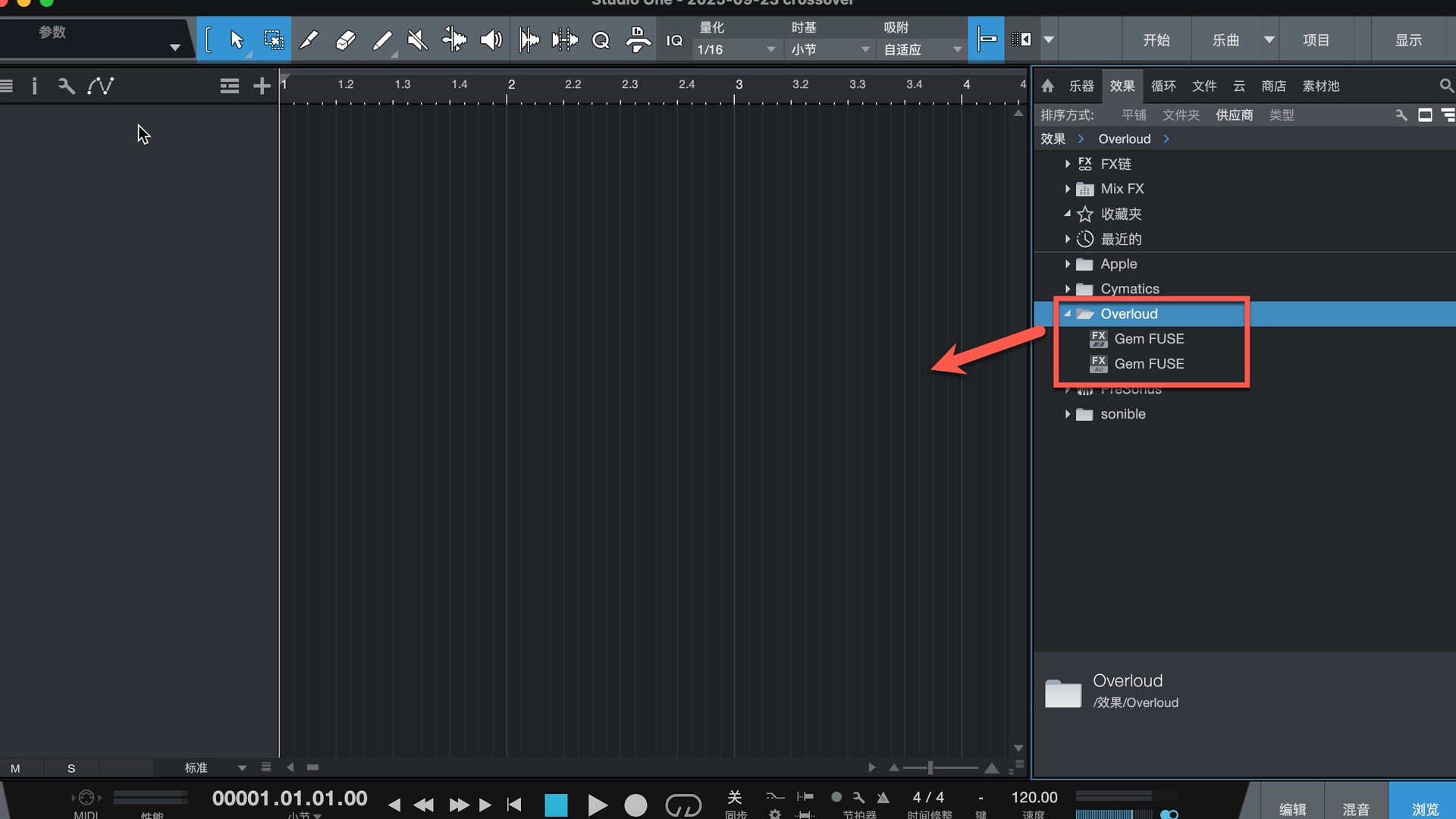The image size is (1456, 819).
Task: Switch to the 效果 Effects tab
Action: pyautogui.click(x=1122, y=86)
